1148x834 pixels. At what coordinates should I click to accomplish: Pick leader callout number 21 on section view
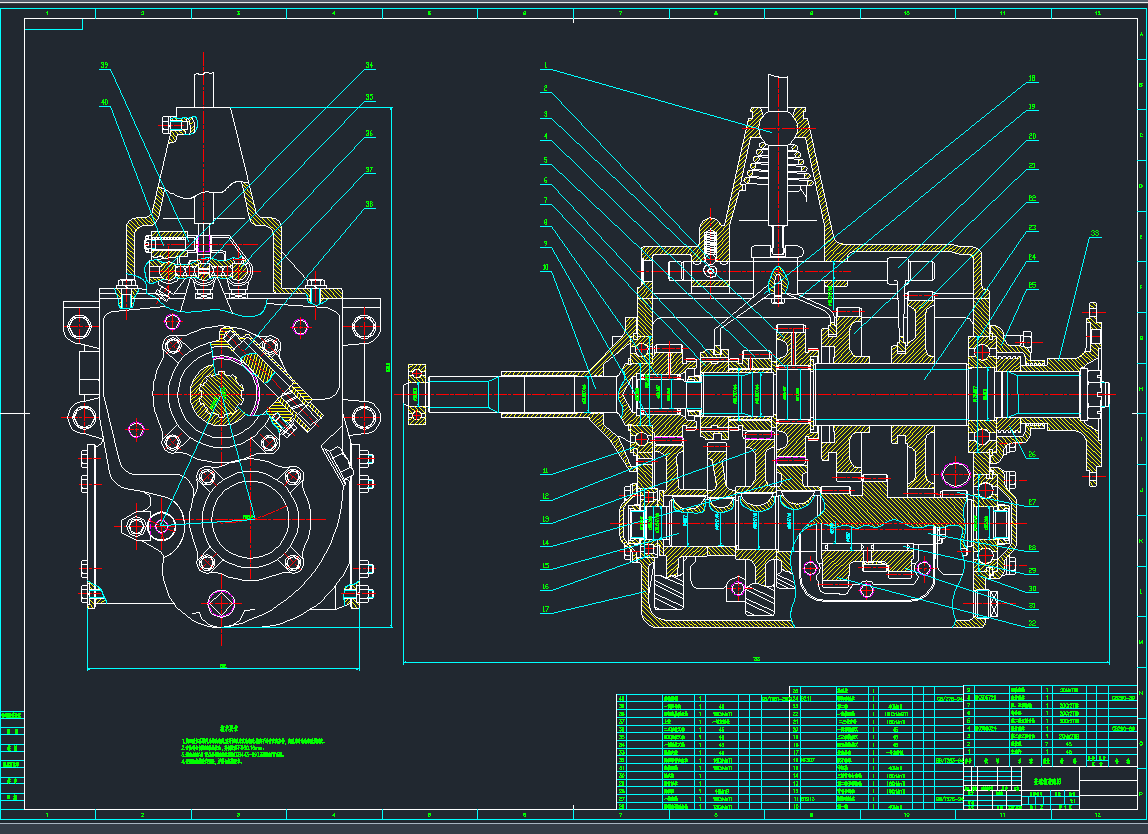[x=1032, y=166]
